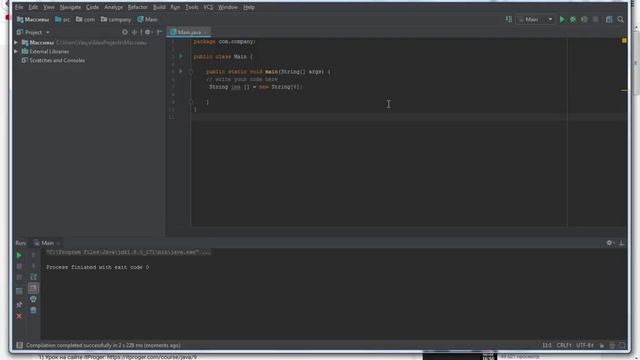Toggle scroll to end of console
Screen dimensions: 640x360
click(33, 288)
